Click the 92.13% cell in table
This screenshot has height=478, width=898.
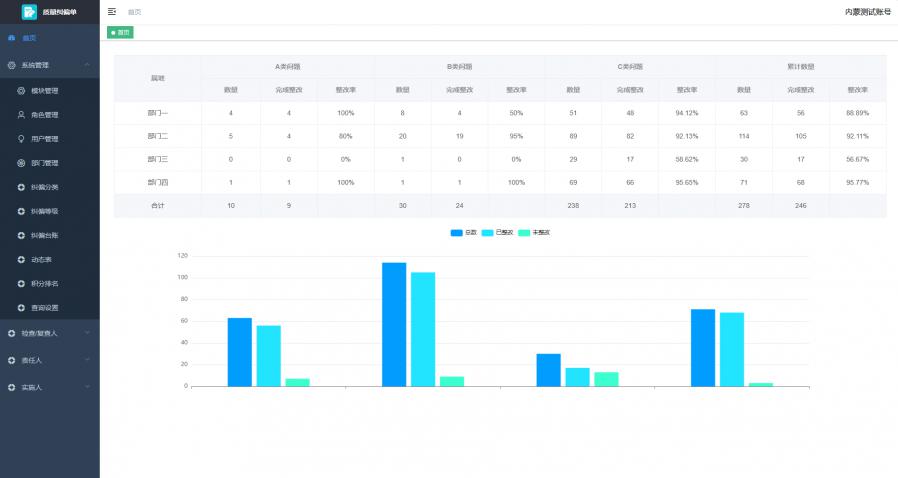[x=687, y=136]
